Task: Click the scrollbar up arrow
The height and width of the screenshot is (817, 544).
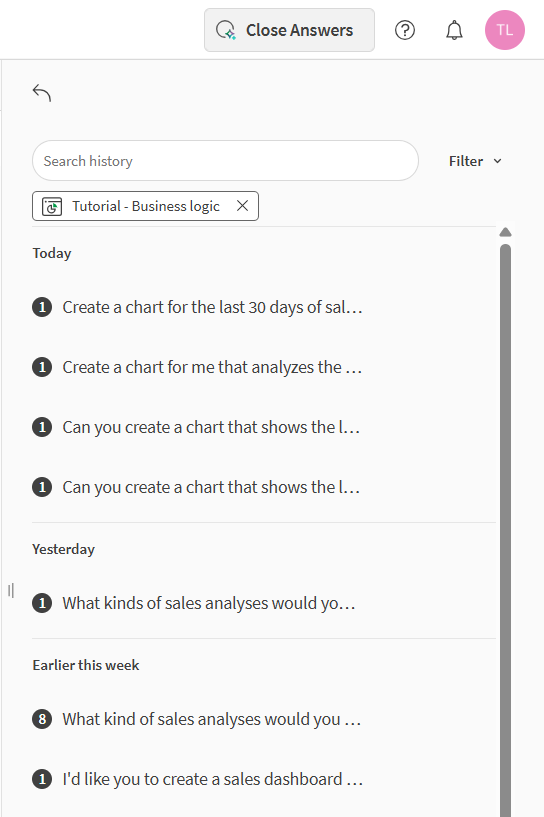Action: click(505, 232)
